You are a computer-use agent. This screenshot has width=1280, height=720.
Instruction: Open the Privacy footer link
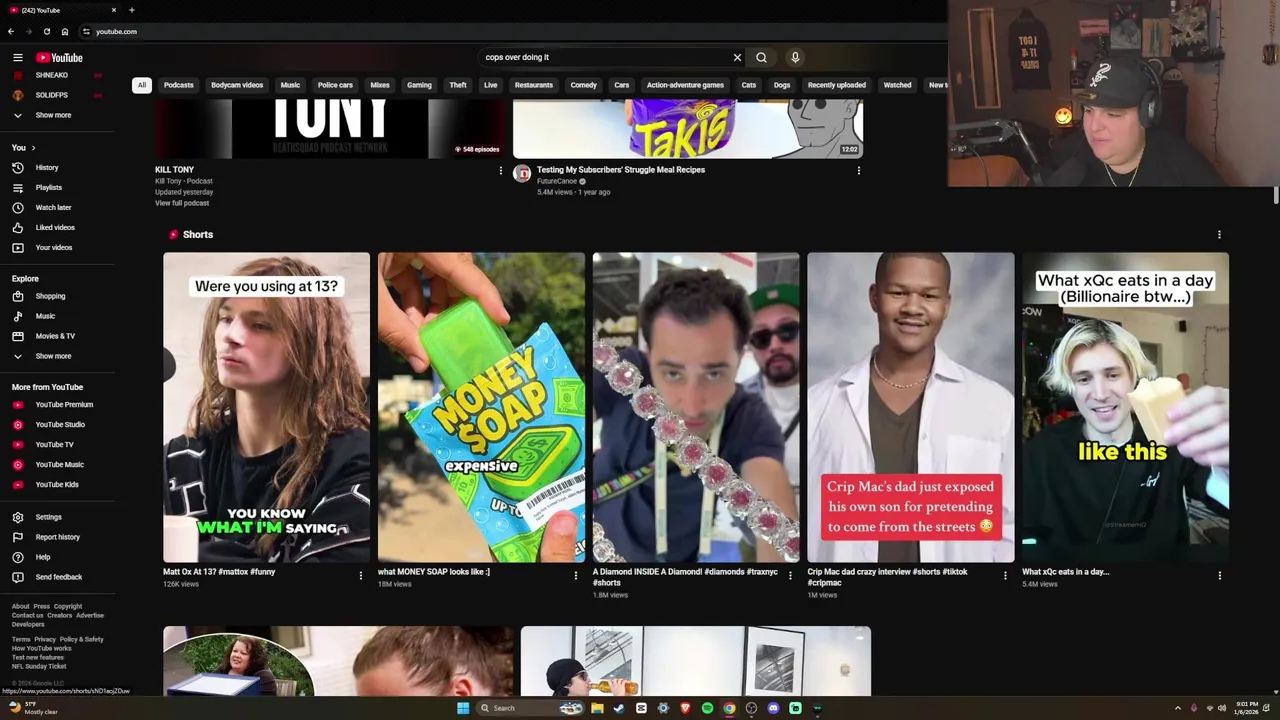45,639
